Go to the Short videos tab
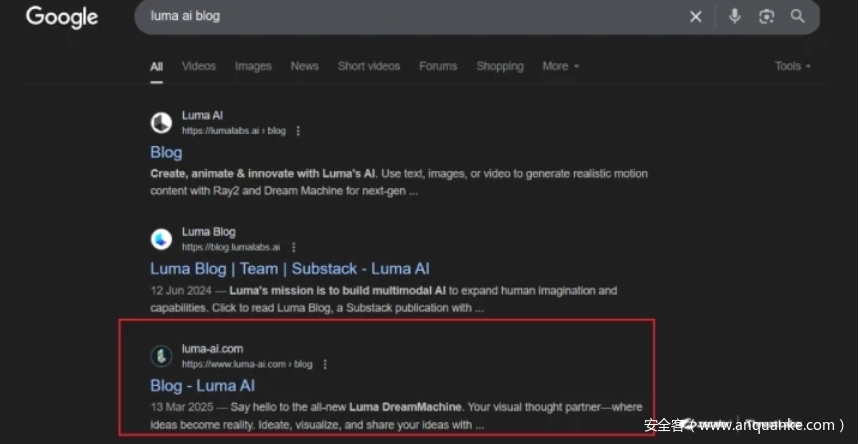The height and width of the screenshot is (444, 860). tap(368, 66)
